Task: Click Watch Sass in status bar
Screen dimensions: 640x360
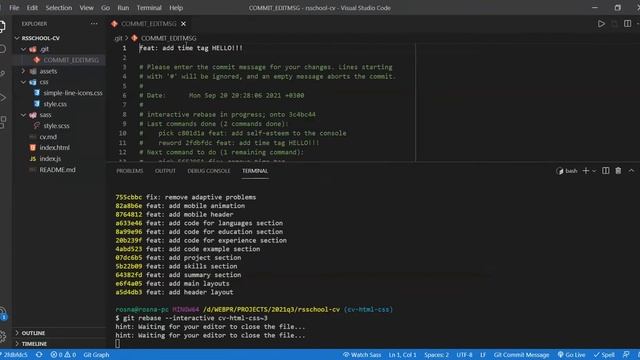Action: tap(362, 355)
